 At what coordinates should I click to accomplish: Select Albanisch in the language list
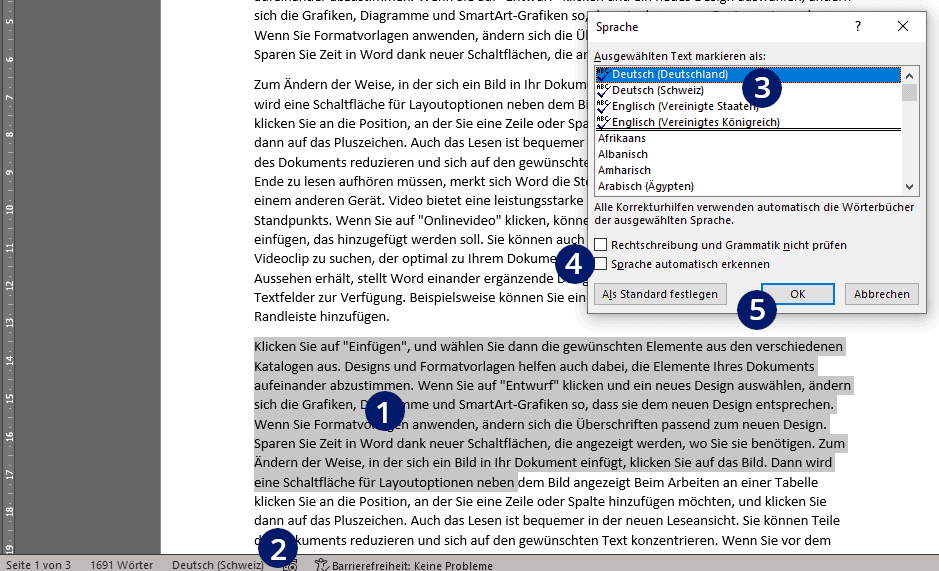tap(748, 154)
